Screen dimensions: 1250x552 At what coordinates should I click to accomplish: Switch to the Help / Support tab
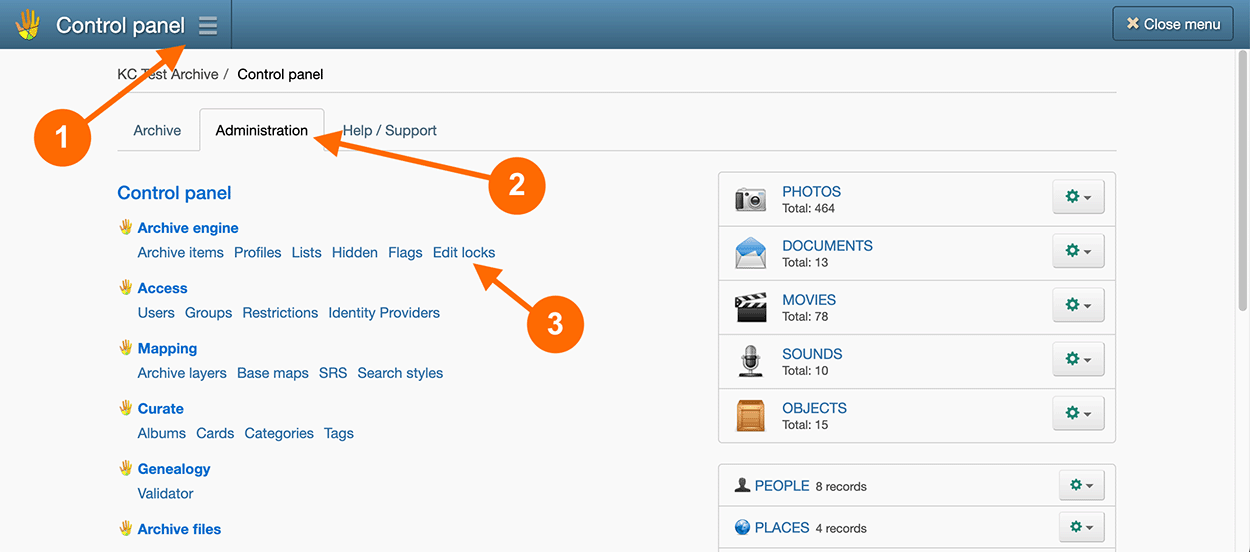(x=389, y=130)
